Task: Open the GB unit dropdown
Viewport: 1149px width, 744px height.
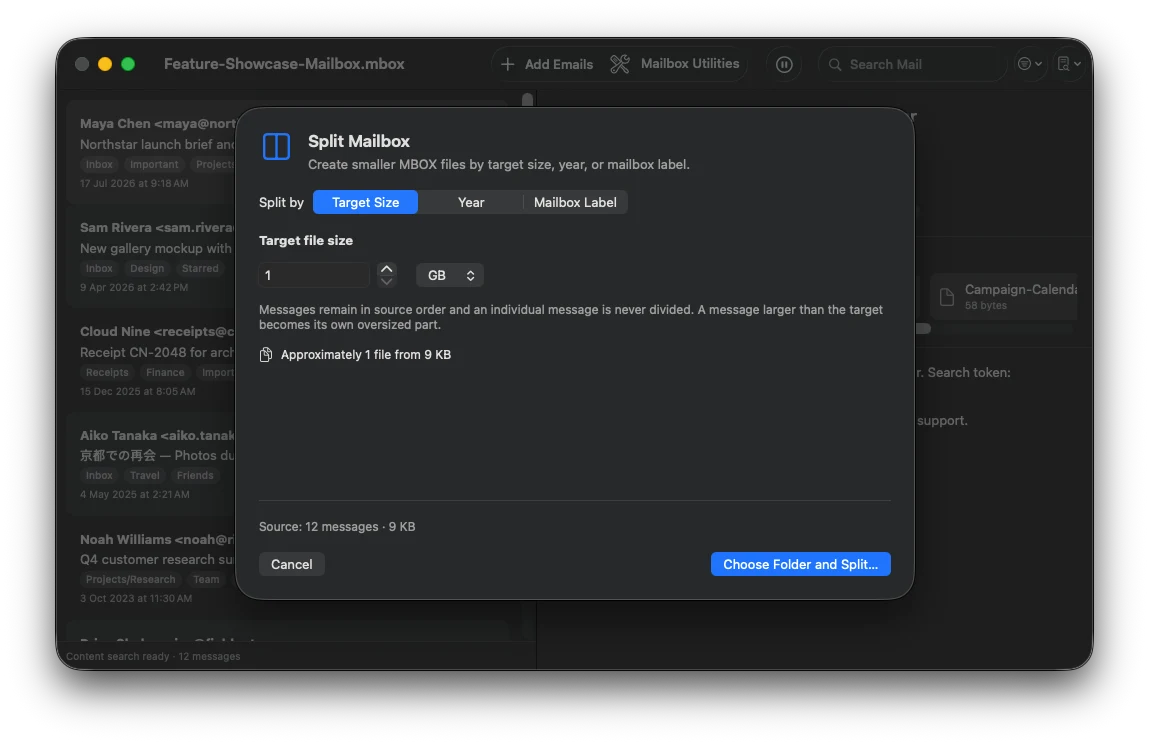Action: point(450,275)
